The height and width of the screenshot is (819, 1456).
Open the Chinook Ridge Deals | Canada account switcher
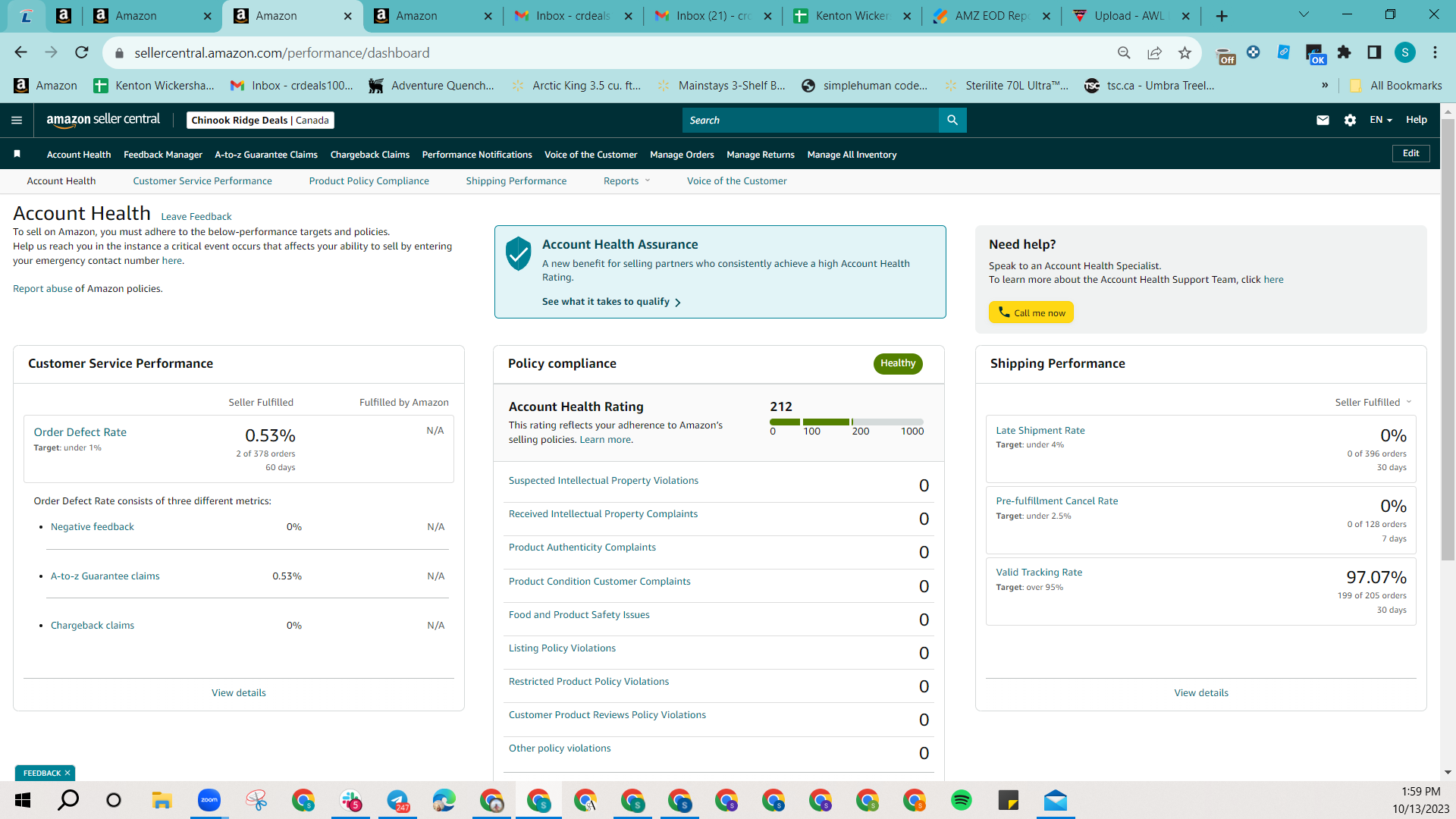tap(260, 120)
